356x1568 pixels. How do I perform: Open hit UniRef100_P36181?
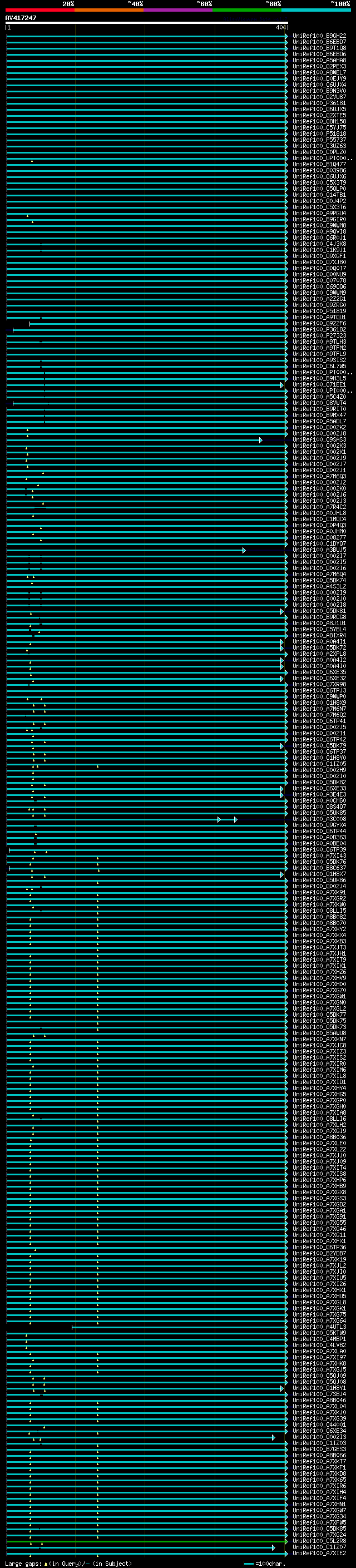click(x=319, y=103)
